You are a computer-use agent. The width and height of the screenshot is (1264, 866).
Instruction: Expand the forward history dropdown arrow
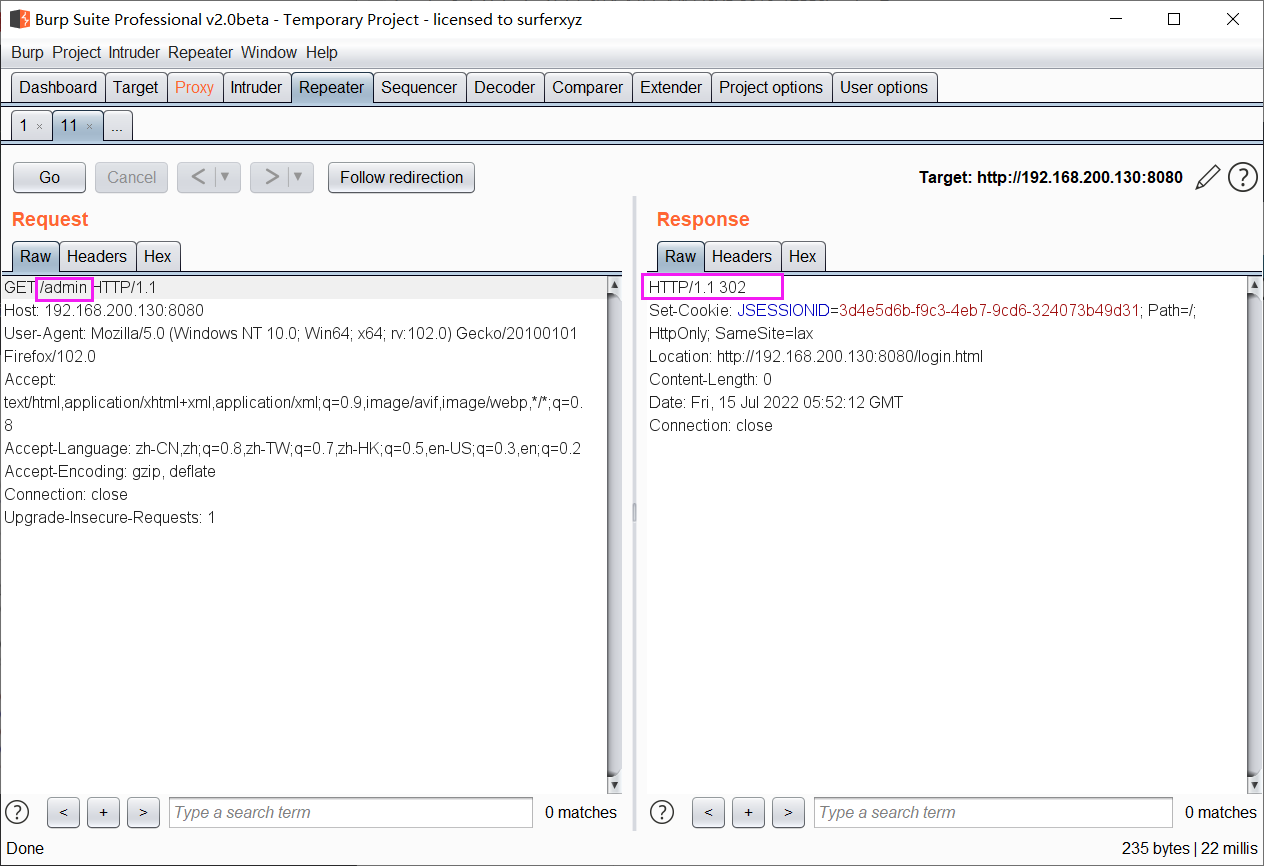point(299,177)
